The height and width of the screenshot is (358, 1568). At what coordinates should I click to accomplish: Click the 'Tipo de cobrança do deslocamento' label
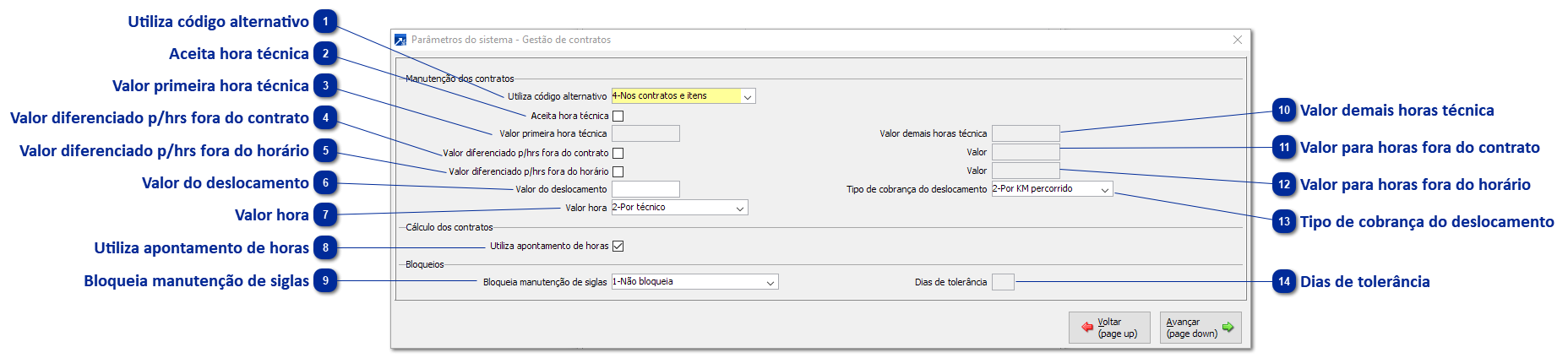(917, 189)
